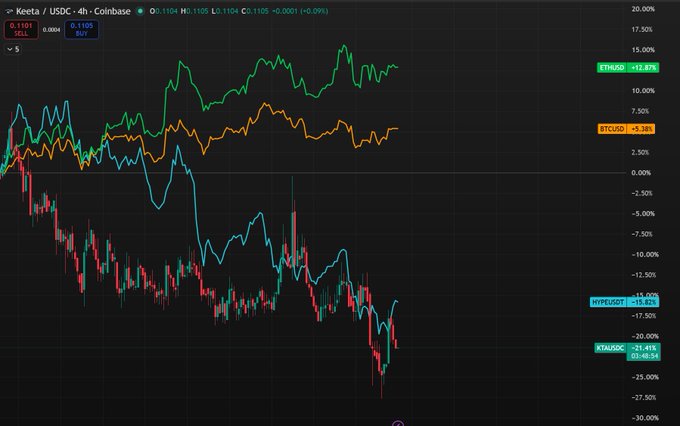Click the 20.00% scale label
680x426 pixels.
click(x=643, y=9)
